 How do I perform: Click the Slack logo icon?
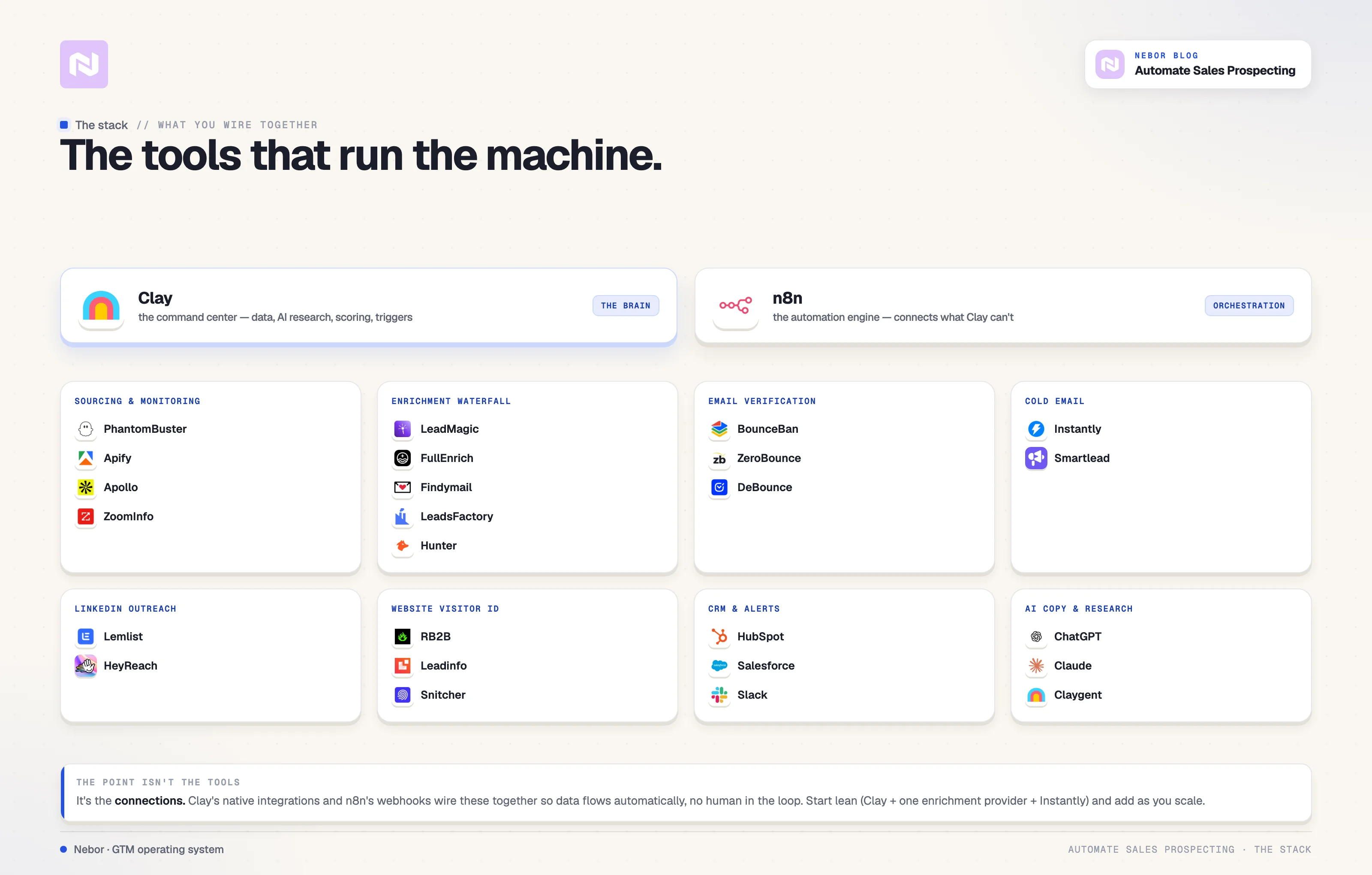coord(719,694)
